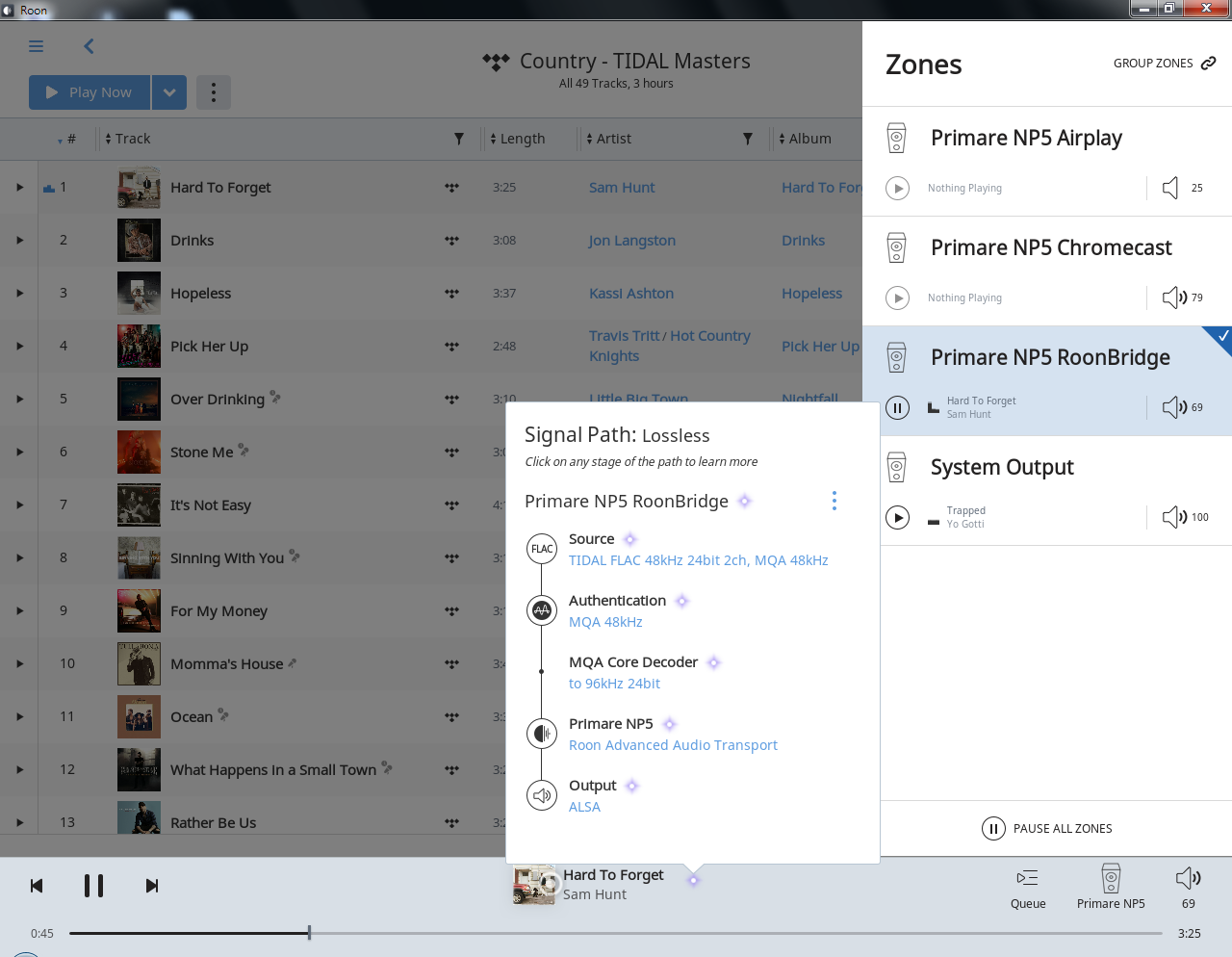Viewport: 1232px width, 957px height.
Task: Open the hamburger navigation menu
Action: pos(37,46)
